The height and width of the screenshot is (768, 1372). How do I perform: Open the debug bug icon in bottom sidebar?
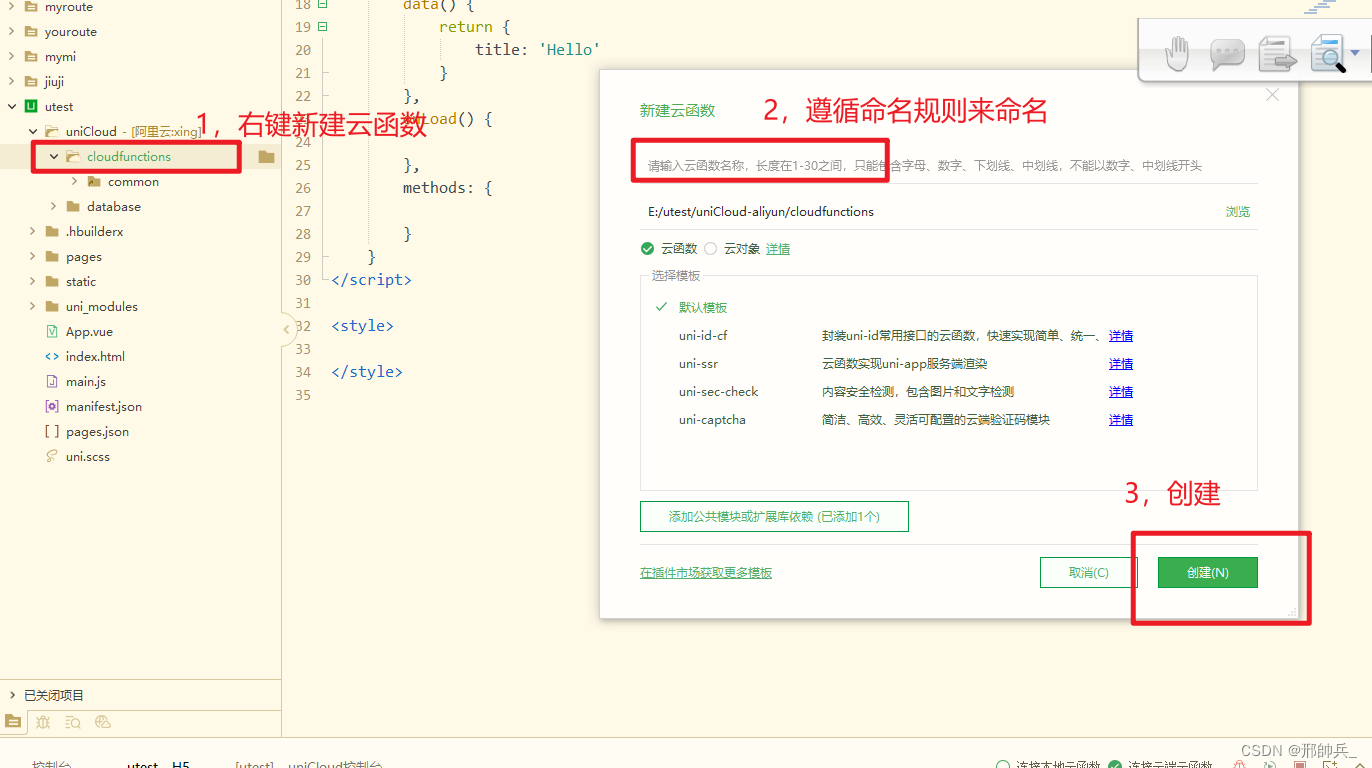pos(43,721)
